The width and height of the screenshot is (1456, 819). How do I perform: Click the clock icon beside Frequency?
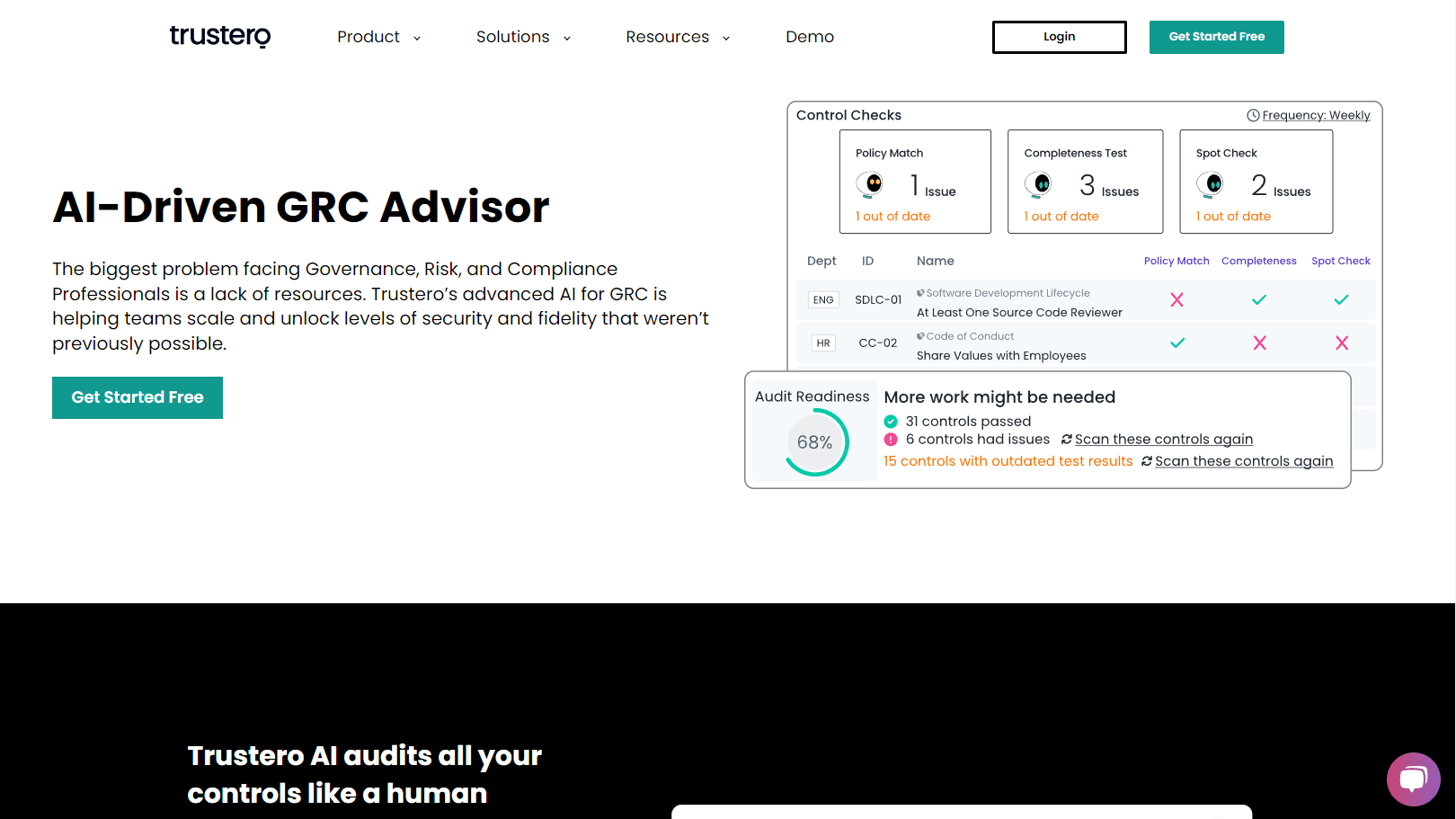1253,115
